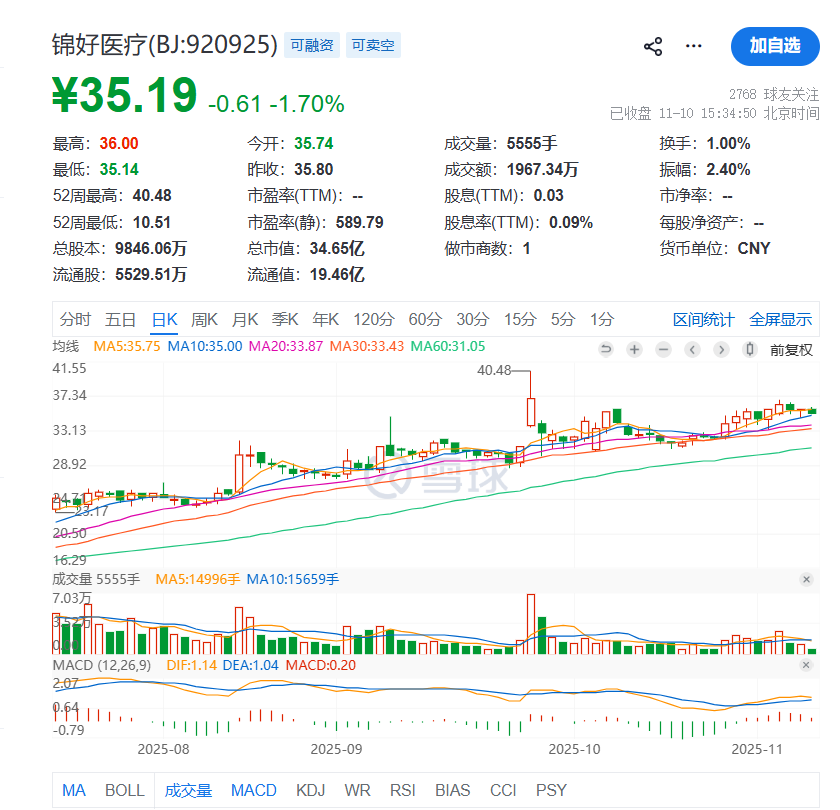The width and height of the screenshot is (840, 810).
Task: Switch to the 周K weekly chart tab
Action: 204,320
